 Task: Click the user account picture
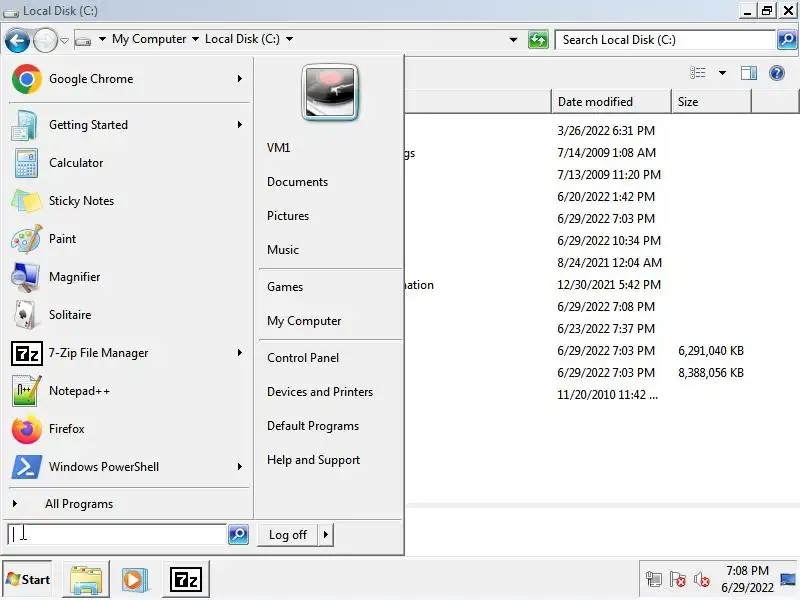330,92
